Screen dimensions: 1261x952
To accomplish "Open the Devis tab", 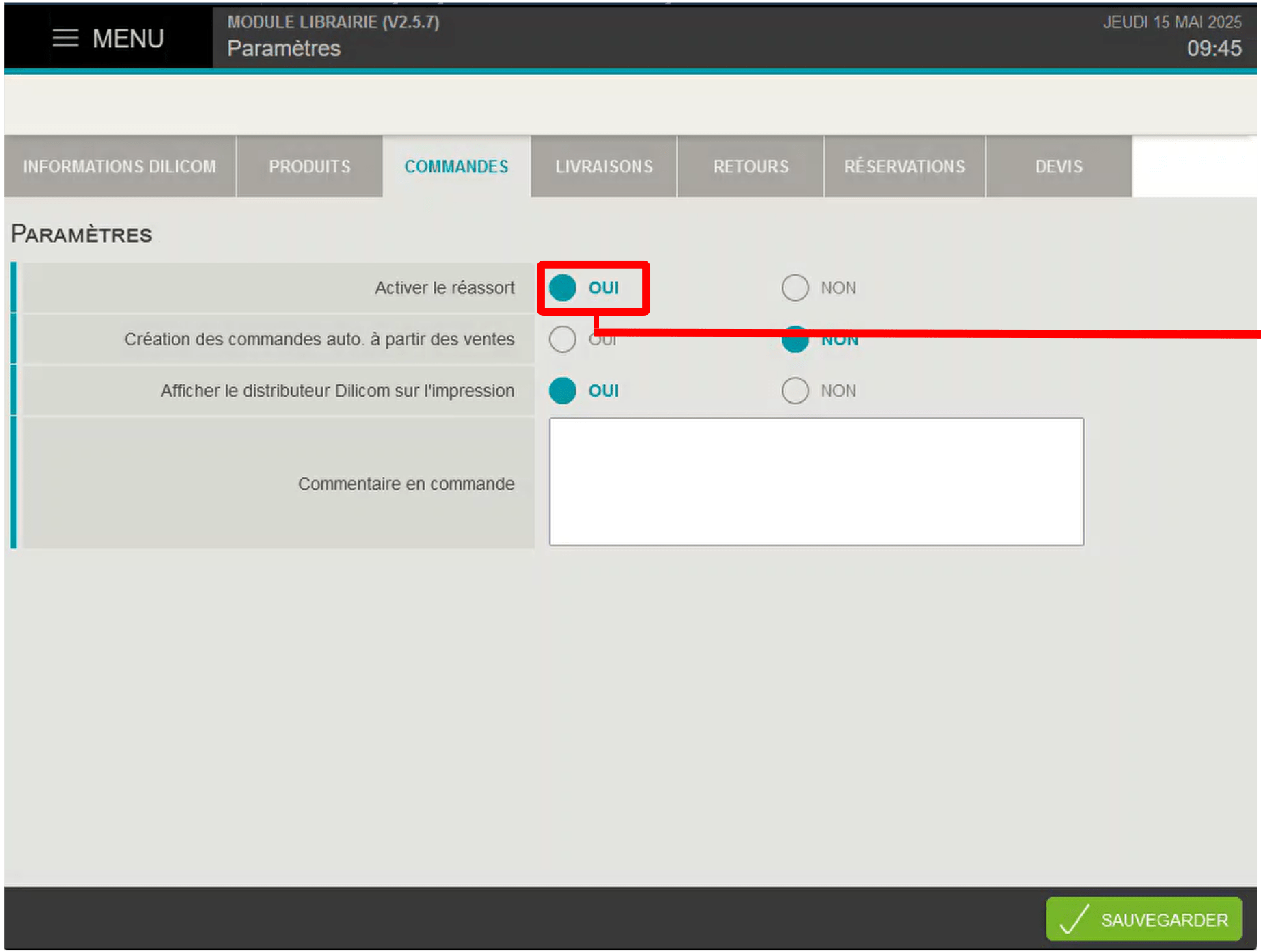I will 1059,166.
